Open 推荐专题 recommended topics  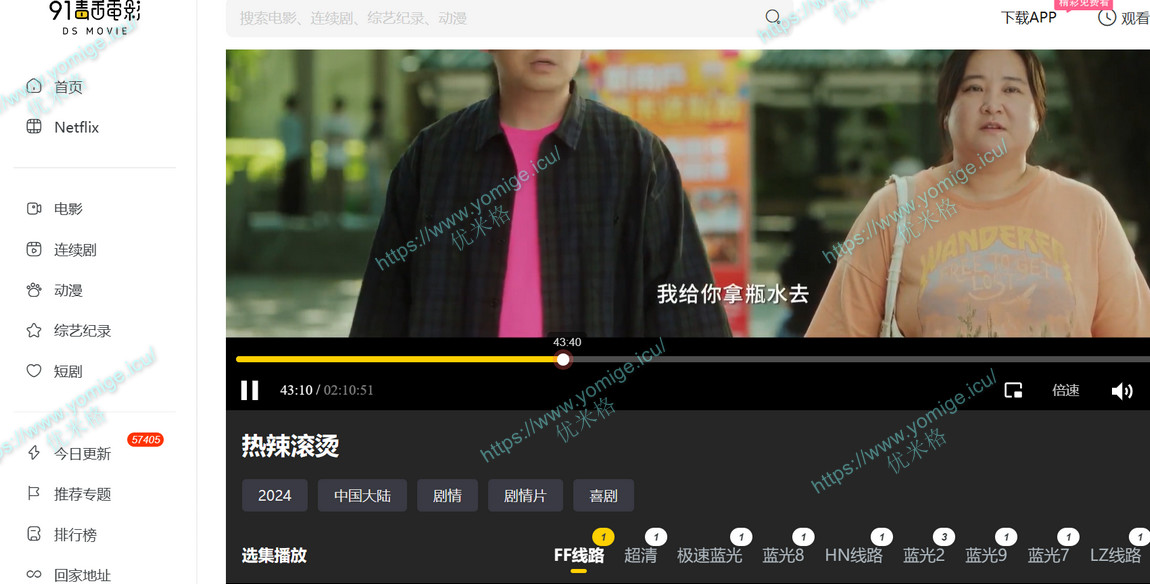[x=82, y=494]
